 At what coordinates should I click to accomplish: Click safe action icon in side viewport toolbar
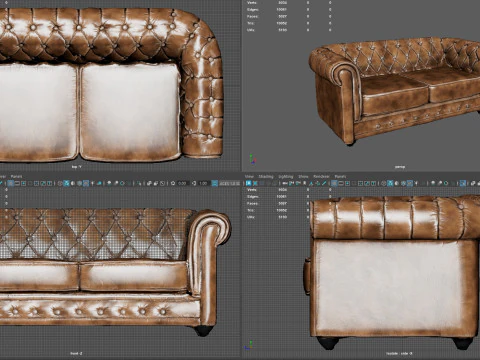(x=367, y=183)
